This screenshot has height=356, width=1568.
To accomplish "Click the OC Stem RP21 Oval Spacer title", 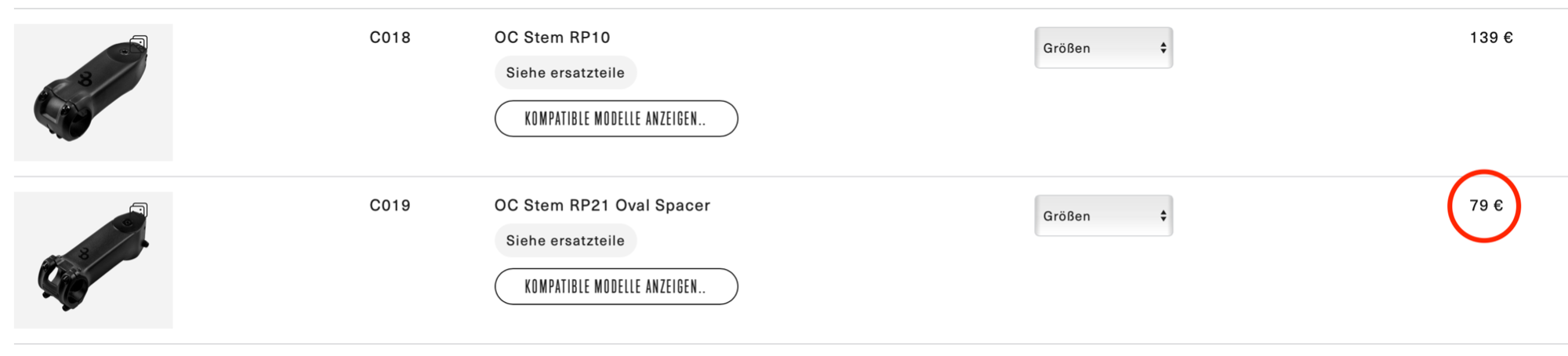I will 602,205.
